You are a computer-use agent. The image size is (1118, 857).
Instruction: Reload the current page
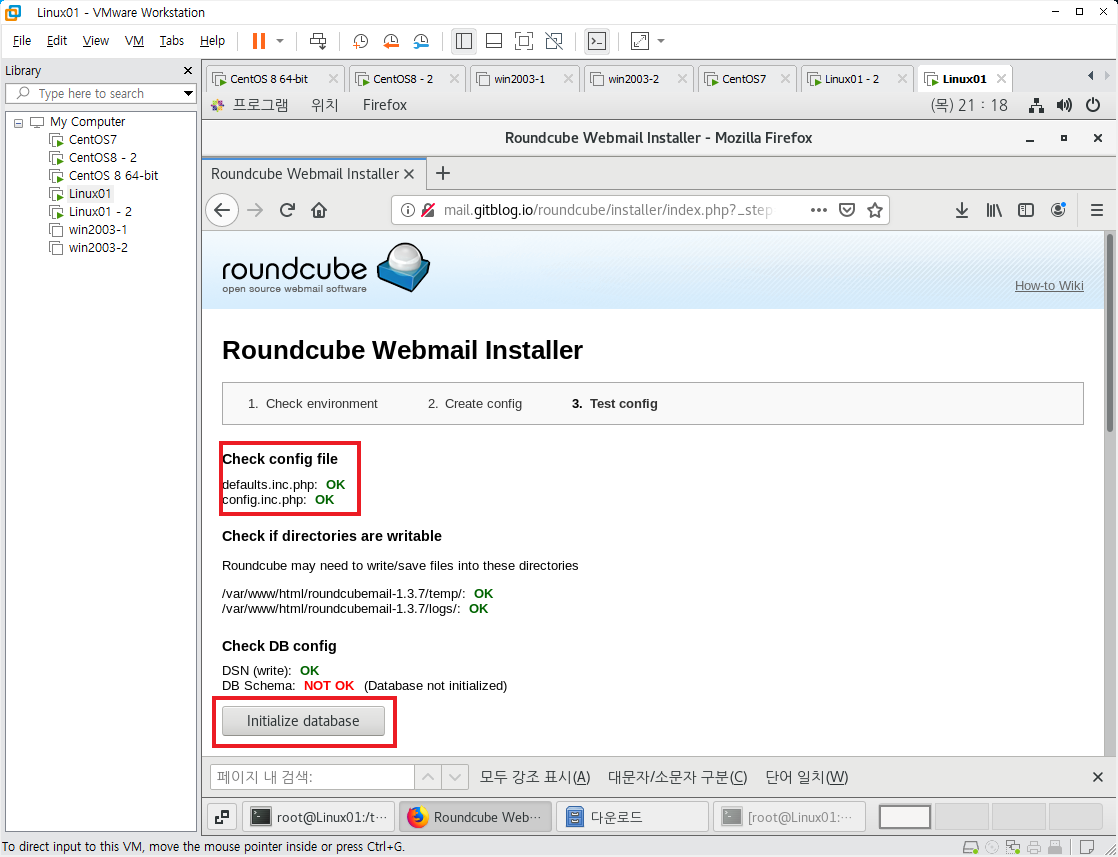point(287,210)
